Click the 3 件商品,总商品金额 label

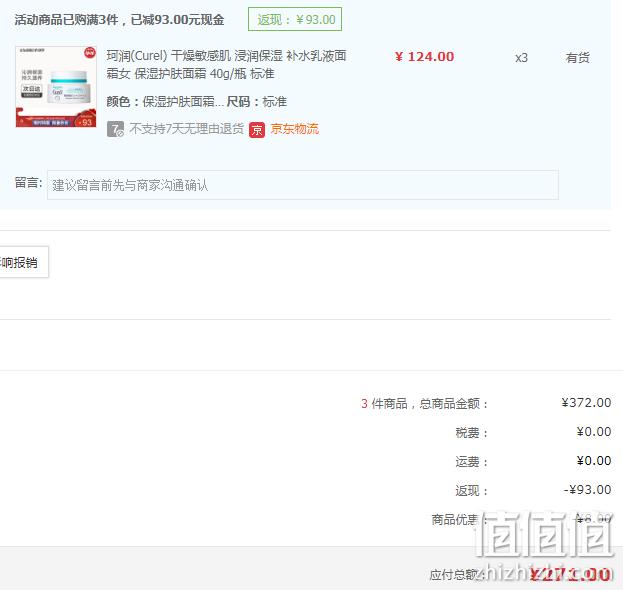coord(424,404)
